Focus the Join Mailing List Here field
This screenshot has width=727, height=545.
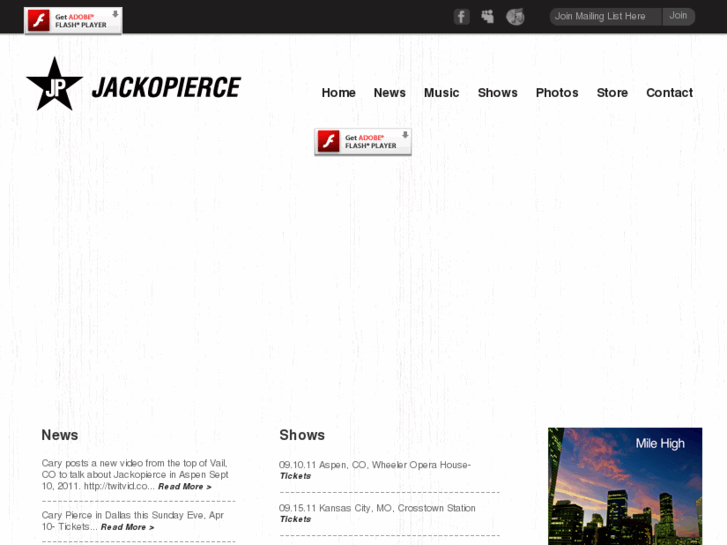click(606, 17)
